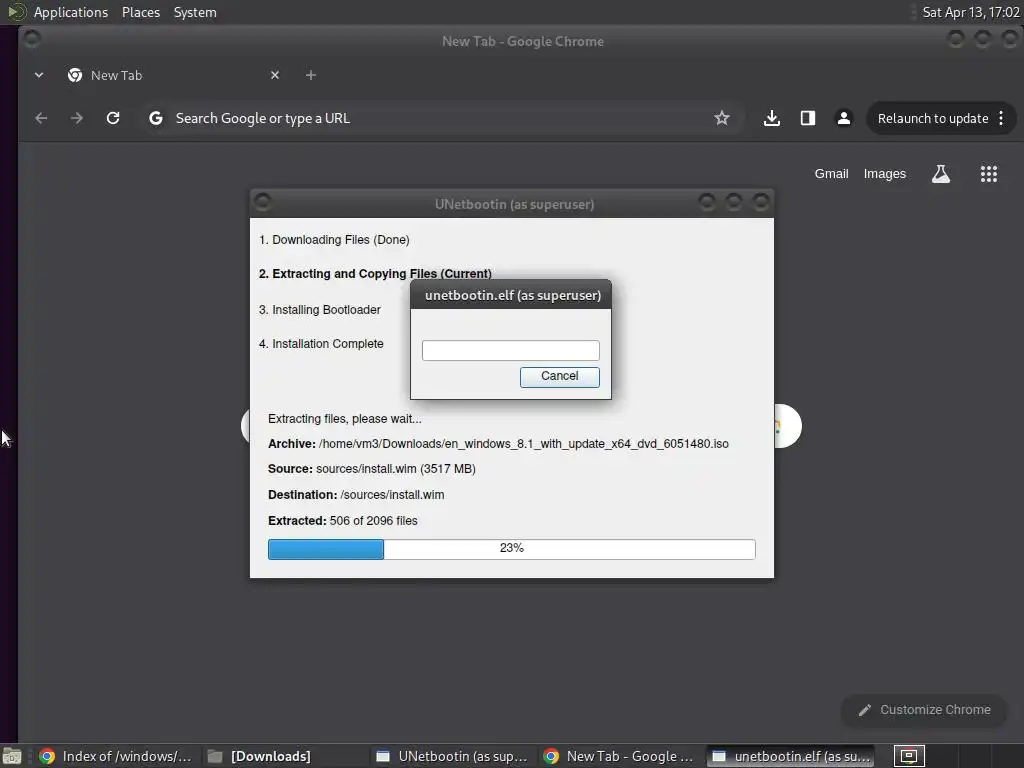1024x768 pixels.
Task: Click the date and time clock
Action: coord(970,12)
